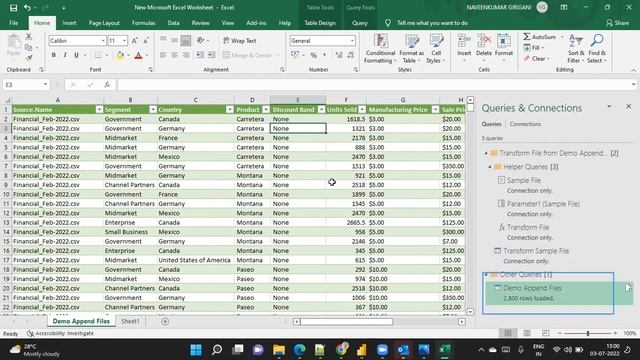The image size is (640, 360).
Task: Switch to the Connections tab in the pane
Action: (x=525, y=124)
